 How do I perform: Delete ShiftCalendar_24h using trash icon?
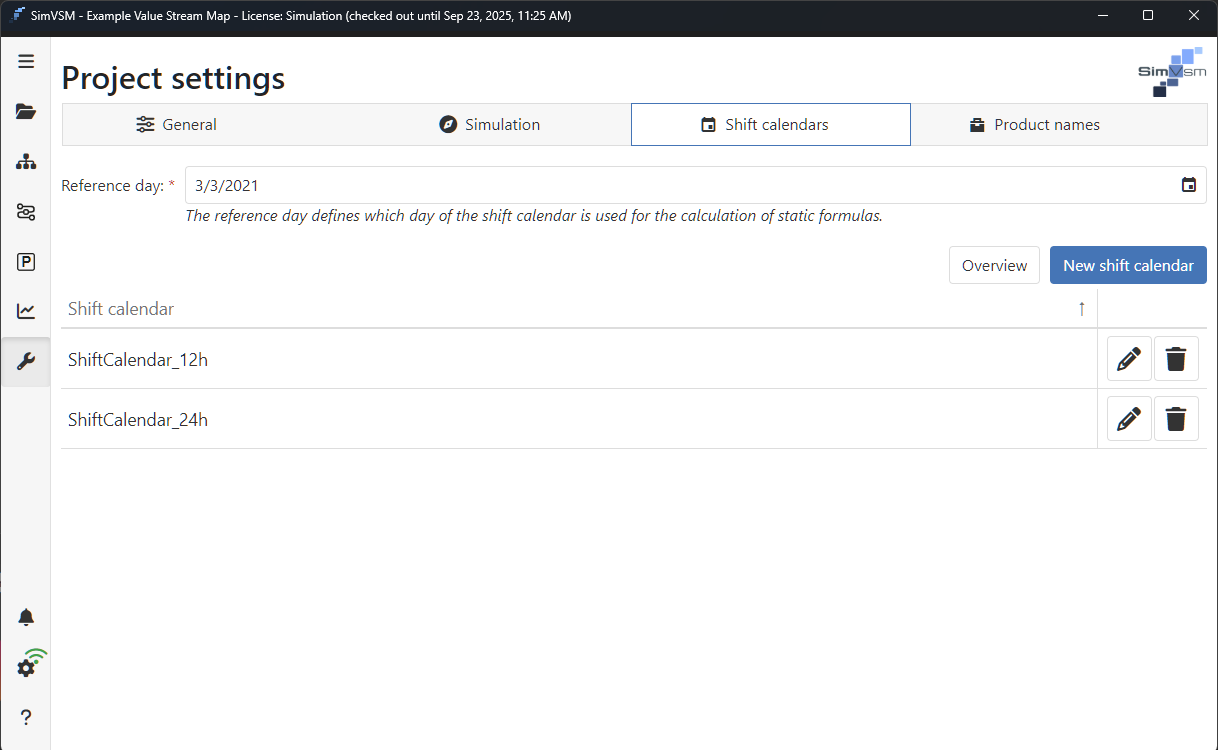(1176, 419)
